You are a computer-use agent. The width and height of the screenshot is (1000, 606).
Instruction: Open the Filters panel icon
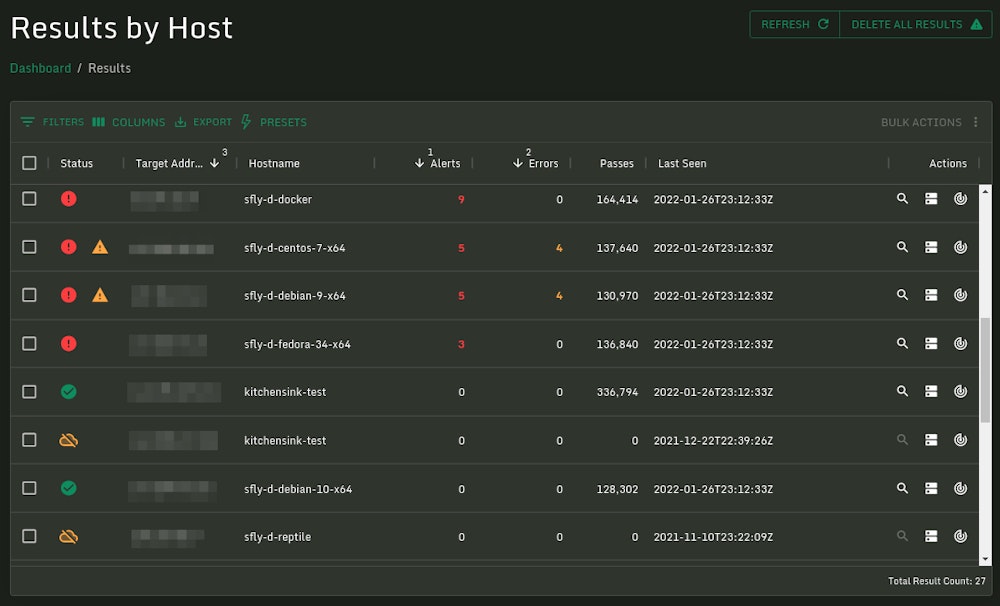pyautogui.click(x=28, y=122)
